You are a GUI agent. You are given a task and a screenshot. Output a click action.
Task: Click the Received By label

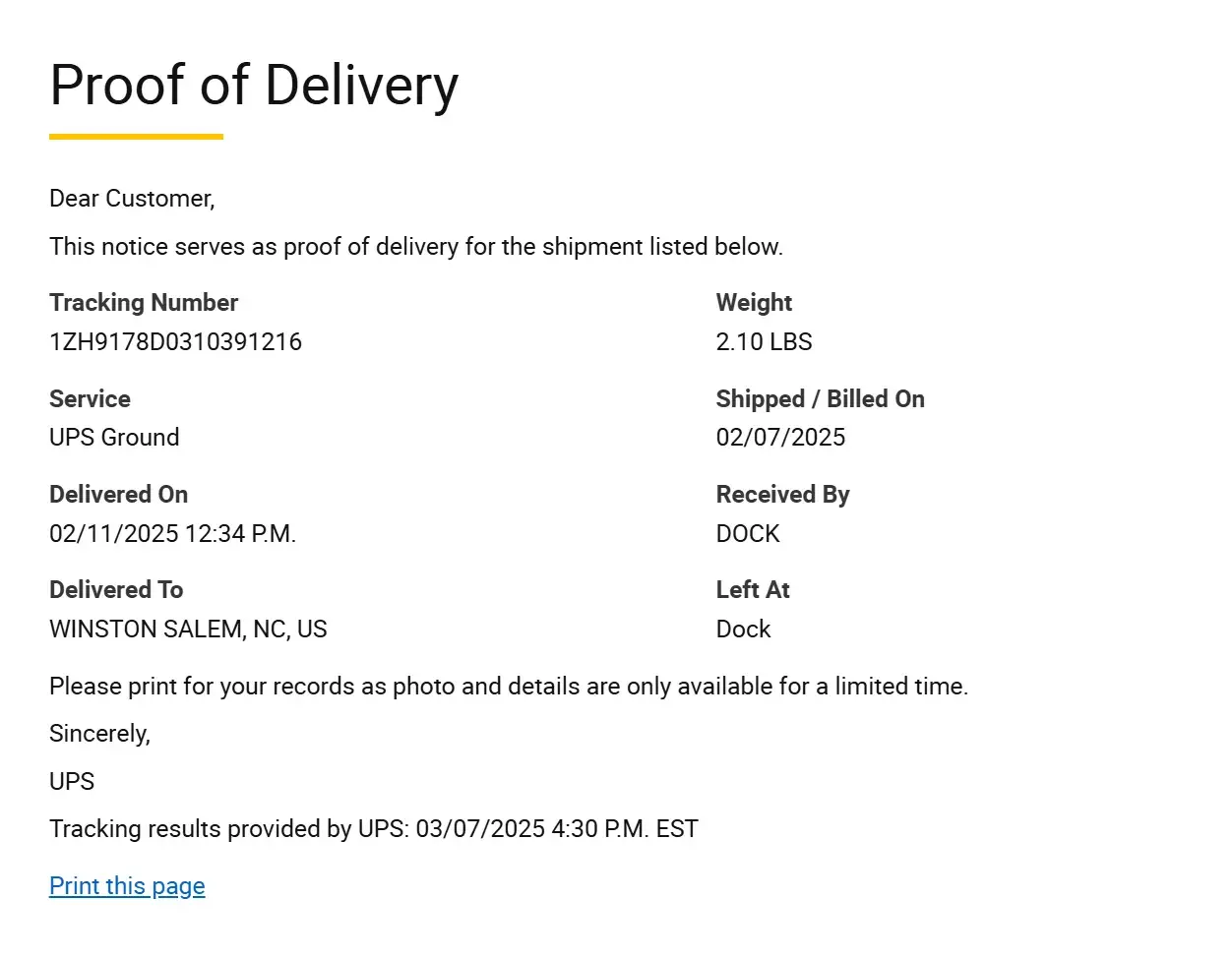pyautogui.click(x=782, y=495)
